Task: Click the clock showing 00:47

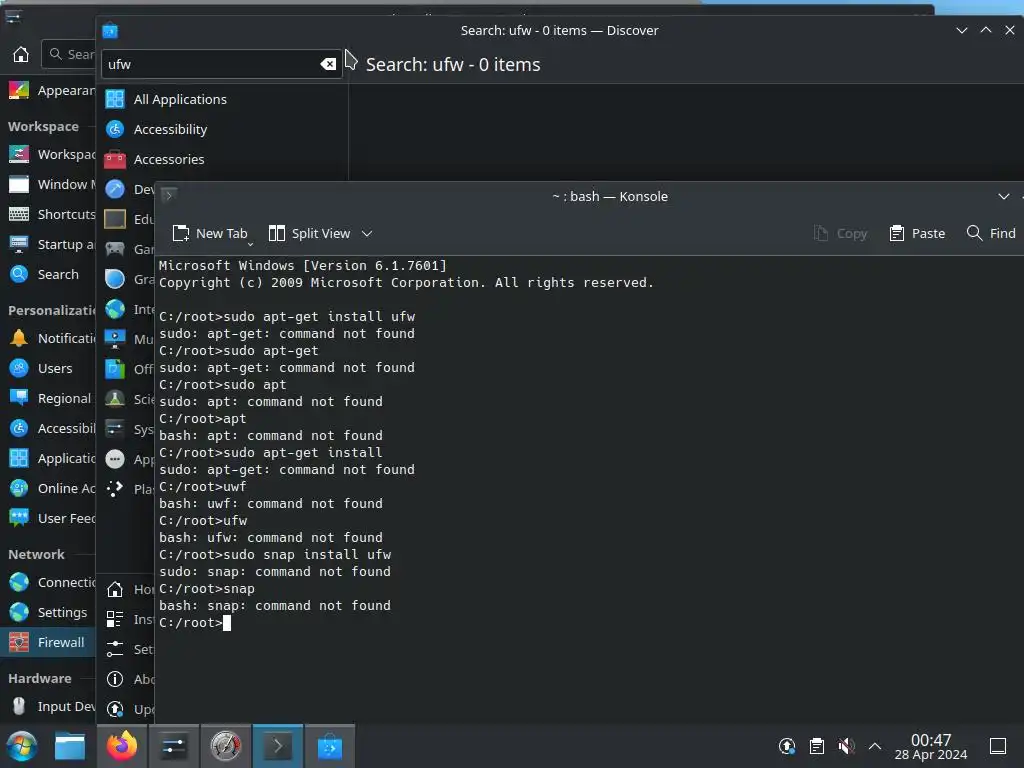Action: (931, 746)
